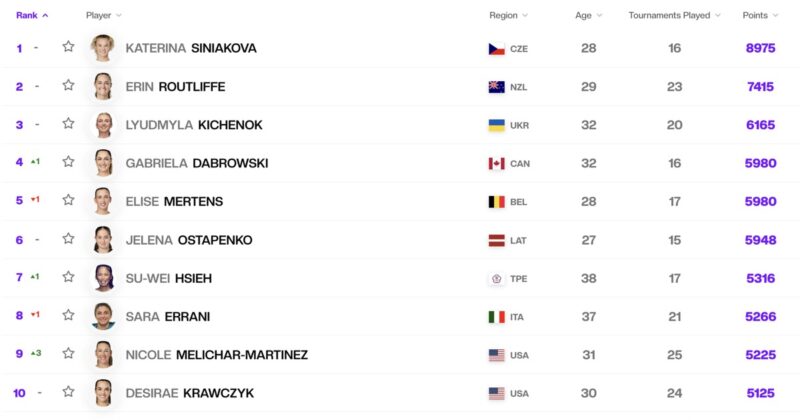Click the New Zealand flag icon
800x420 pixels.
click(x=496, y=87)
